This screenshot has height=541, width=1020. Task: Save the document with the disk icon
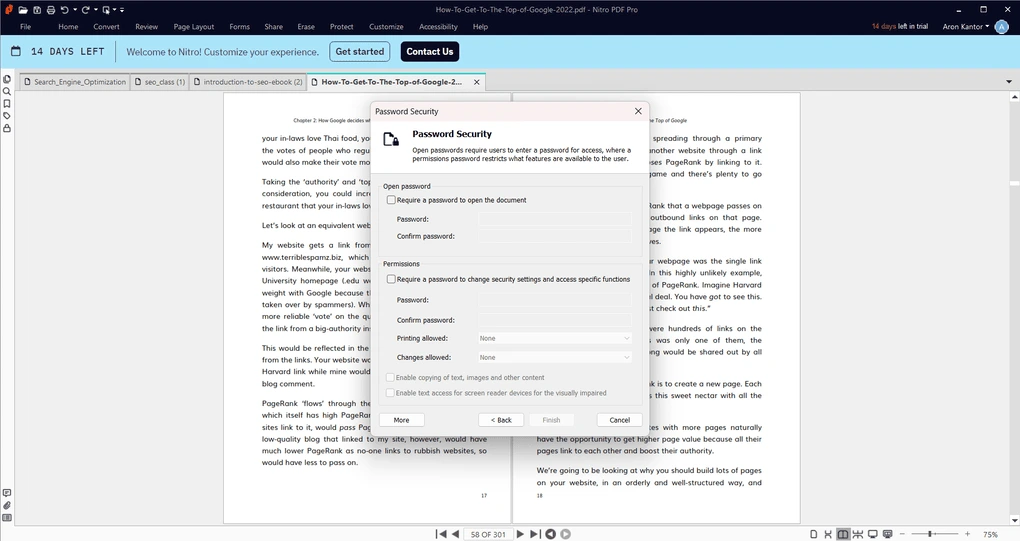[37, 10]
